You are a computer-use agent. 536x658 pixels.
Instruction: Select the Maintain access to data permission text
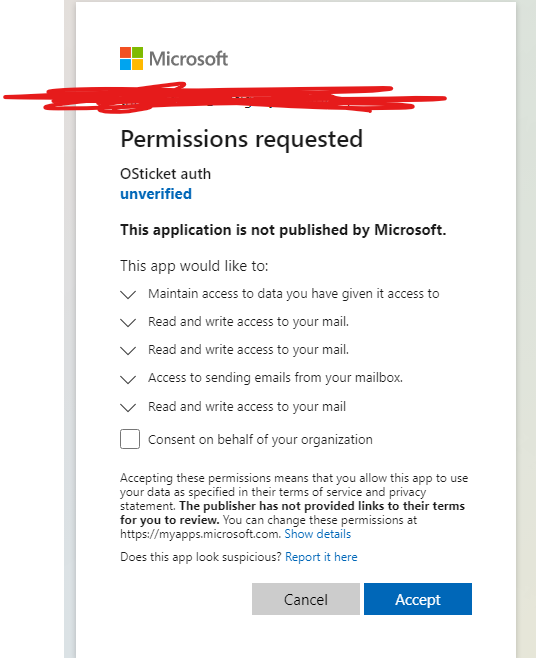[294, 294]
